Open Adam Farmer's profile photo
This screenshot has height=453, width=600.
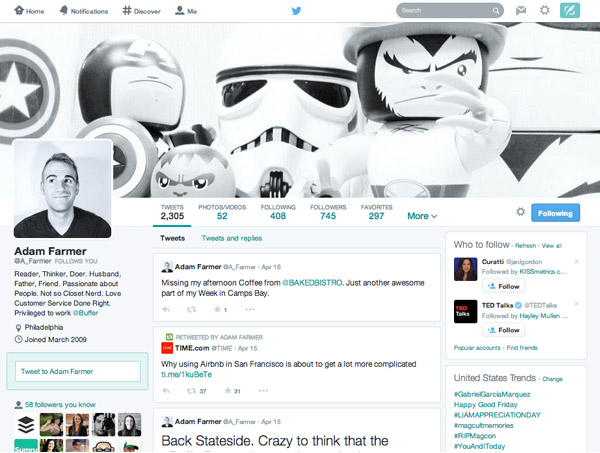click(x=63, y=189)
